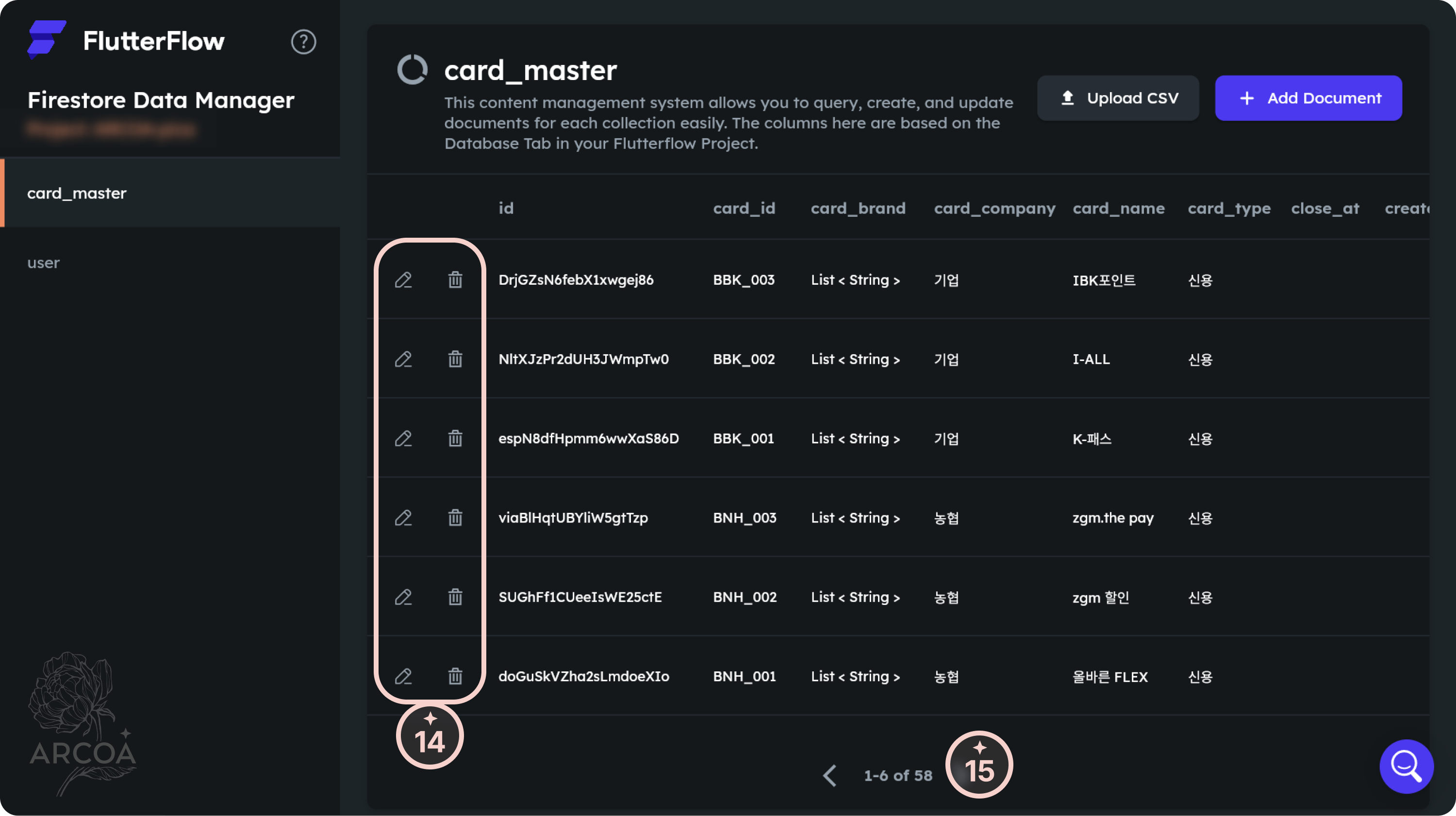Expand List<String> for BBK_003 card_brand
The height and width of the screenshot is (816, 1456).
855,280
